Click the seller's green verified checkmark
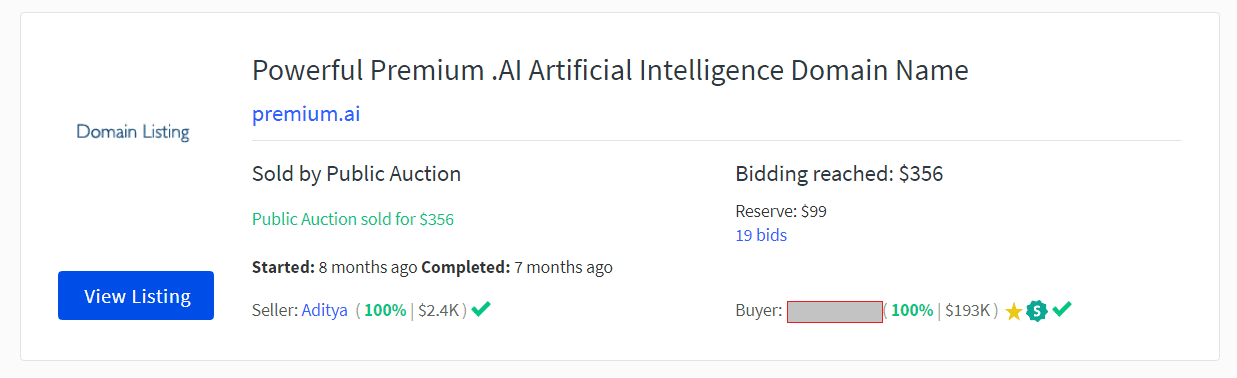 [481, 309]
